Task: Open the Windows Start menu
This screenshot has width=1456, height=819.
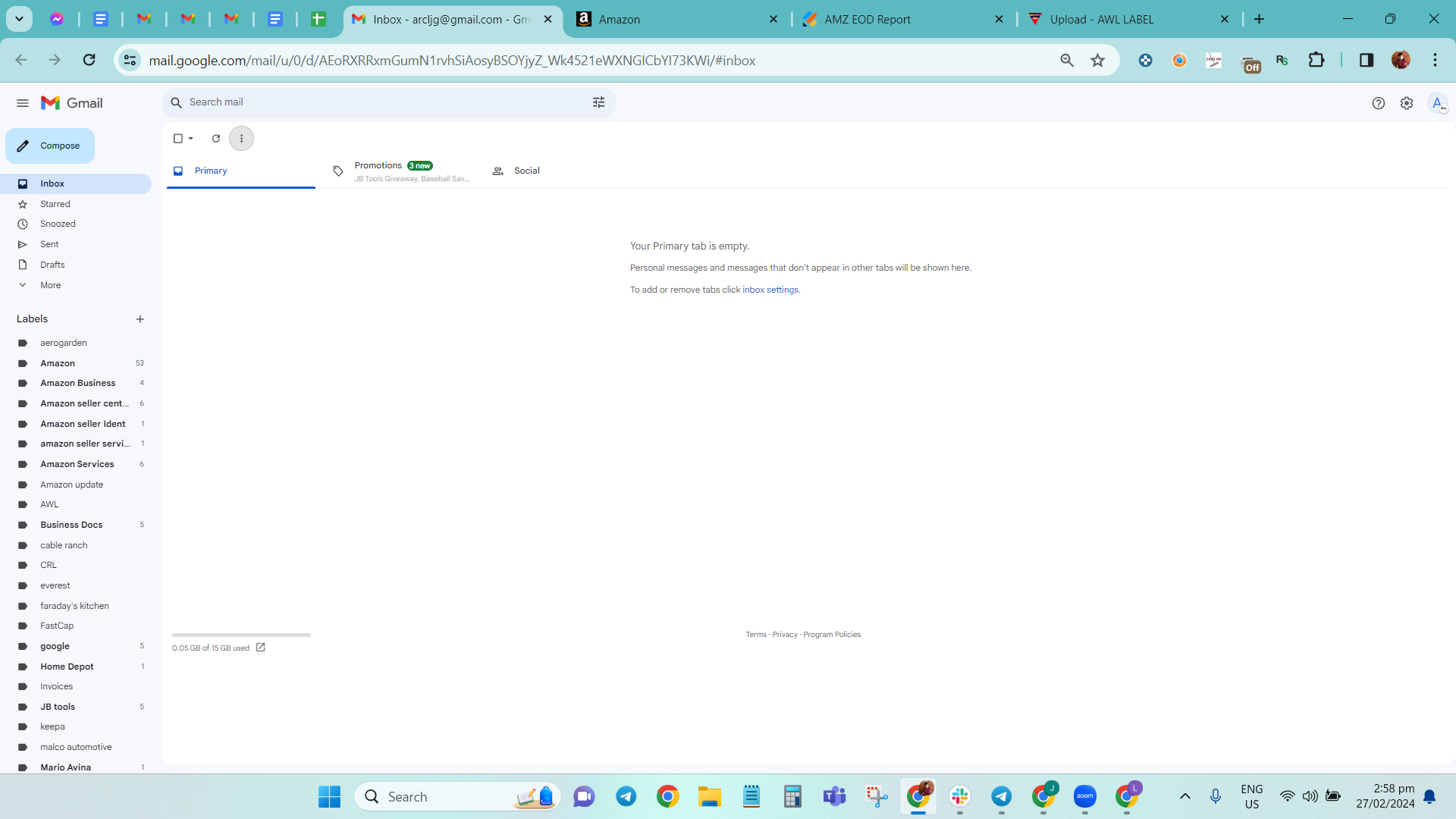Action: [x=329, y=796]
